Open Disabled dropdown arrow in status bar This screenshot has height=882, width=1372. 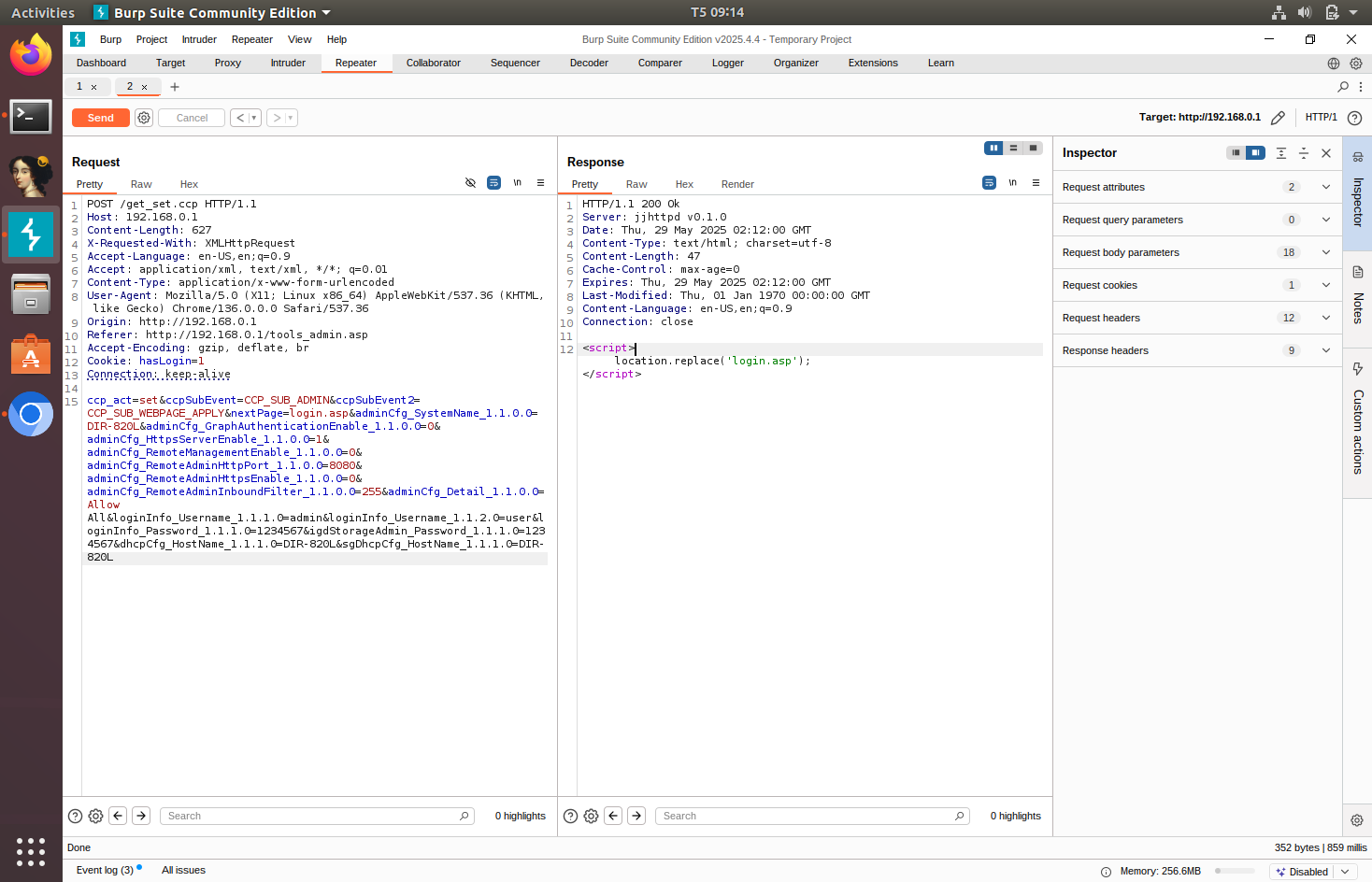(x=1346, y=872)
